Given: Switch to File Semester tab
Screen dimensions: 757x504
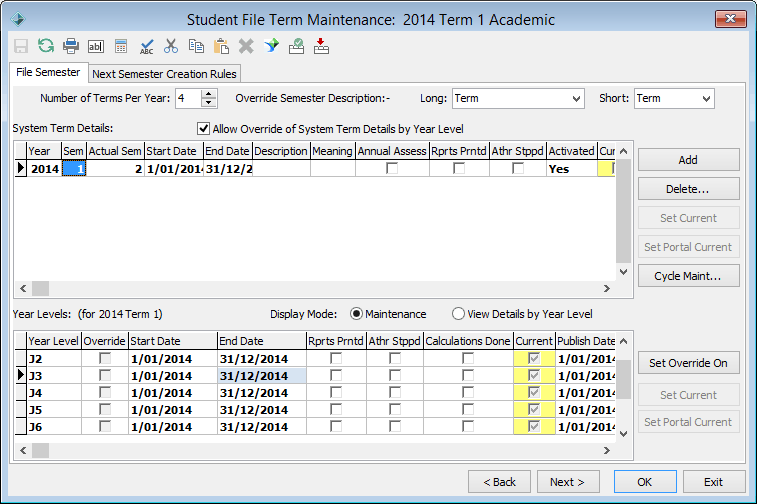Looking at the screenshot, I should pos(48,72).
